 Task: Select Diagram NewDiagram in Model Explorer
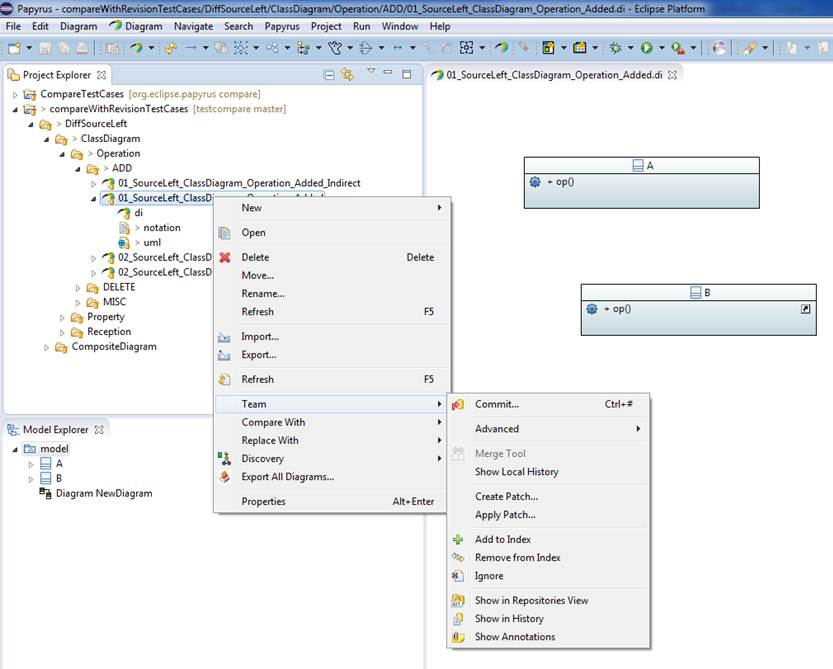(104, 493)
